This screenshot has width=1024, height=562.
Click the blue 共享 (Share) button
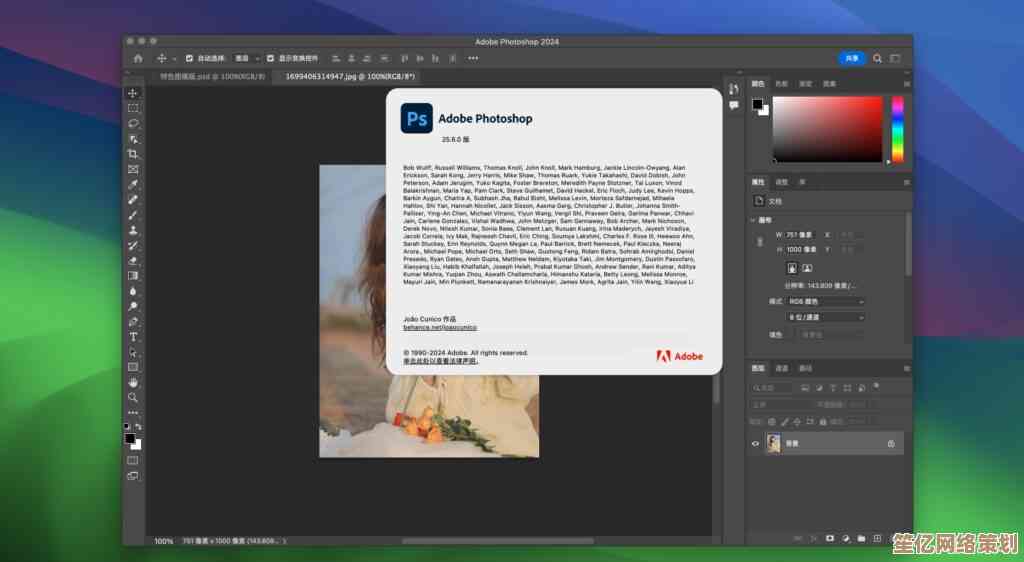pyautogui.click(x=851, y=59)
